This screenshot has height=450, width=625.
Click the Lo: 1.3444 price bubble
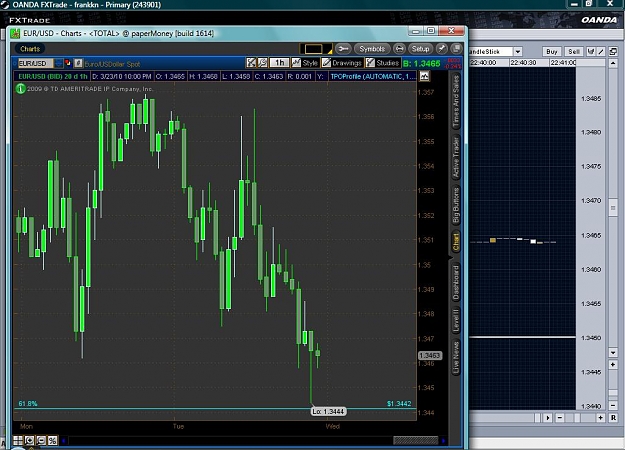click(x=328, y=411)
